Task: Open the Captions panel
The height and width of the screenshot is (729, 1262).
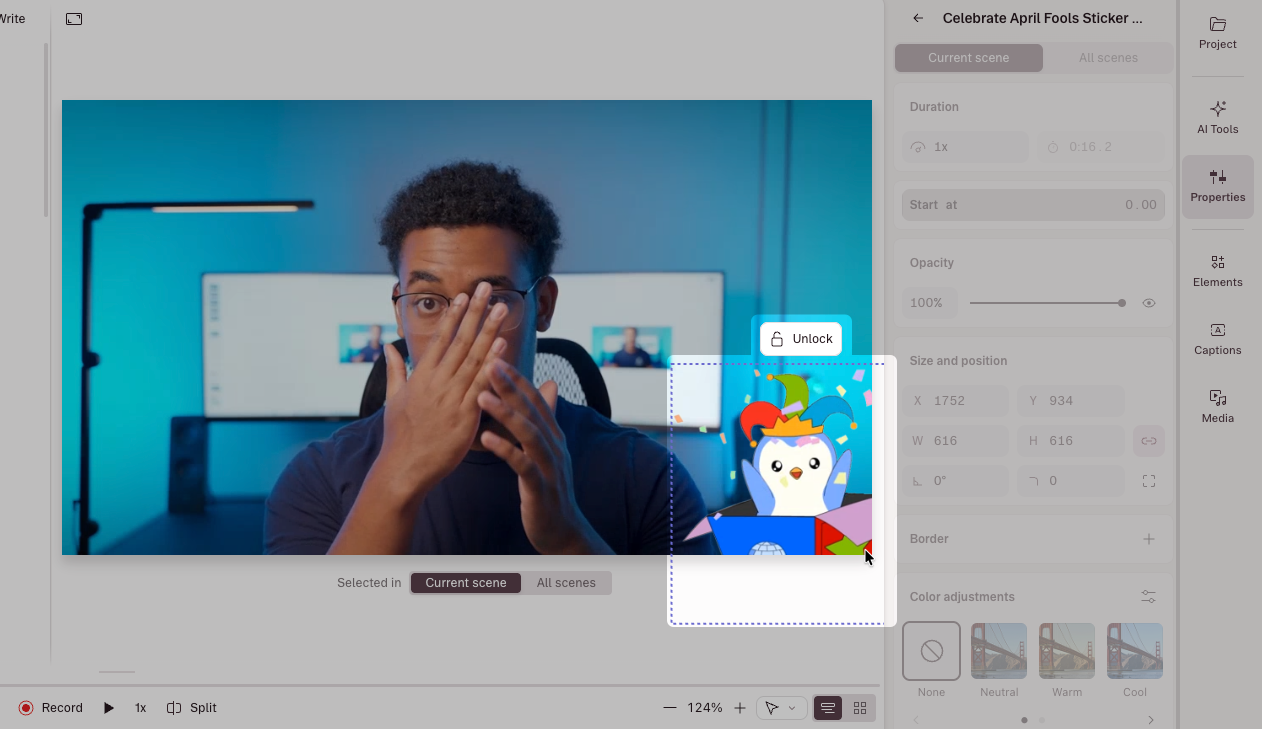Action: (1217, 339)
